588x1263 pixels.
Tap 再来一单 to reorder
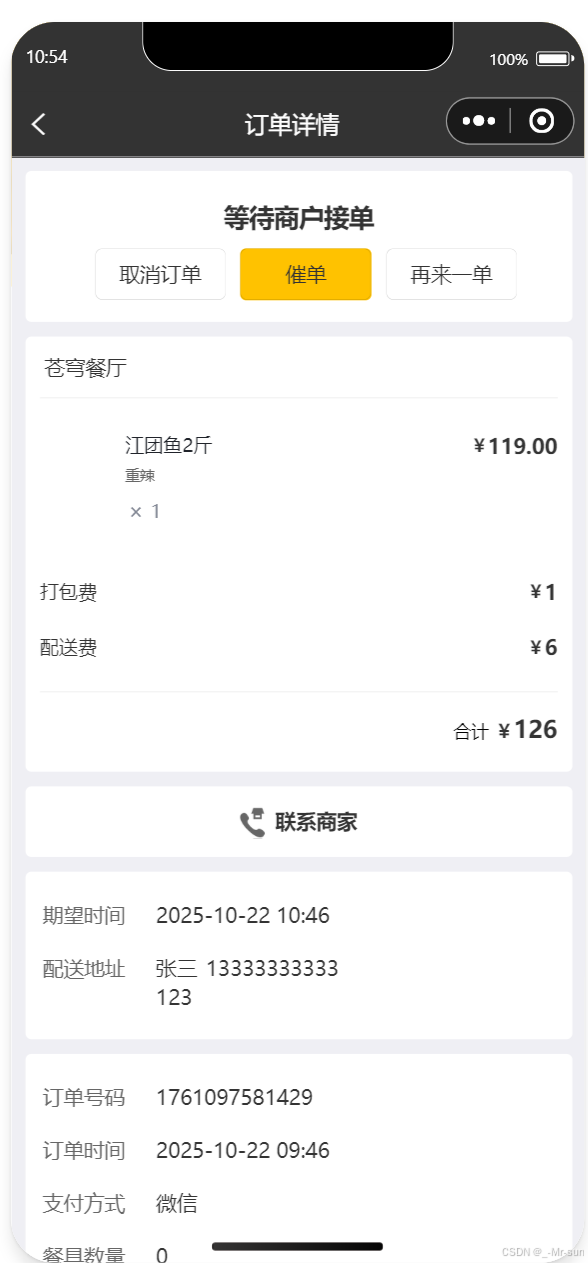click(451, 273)
